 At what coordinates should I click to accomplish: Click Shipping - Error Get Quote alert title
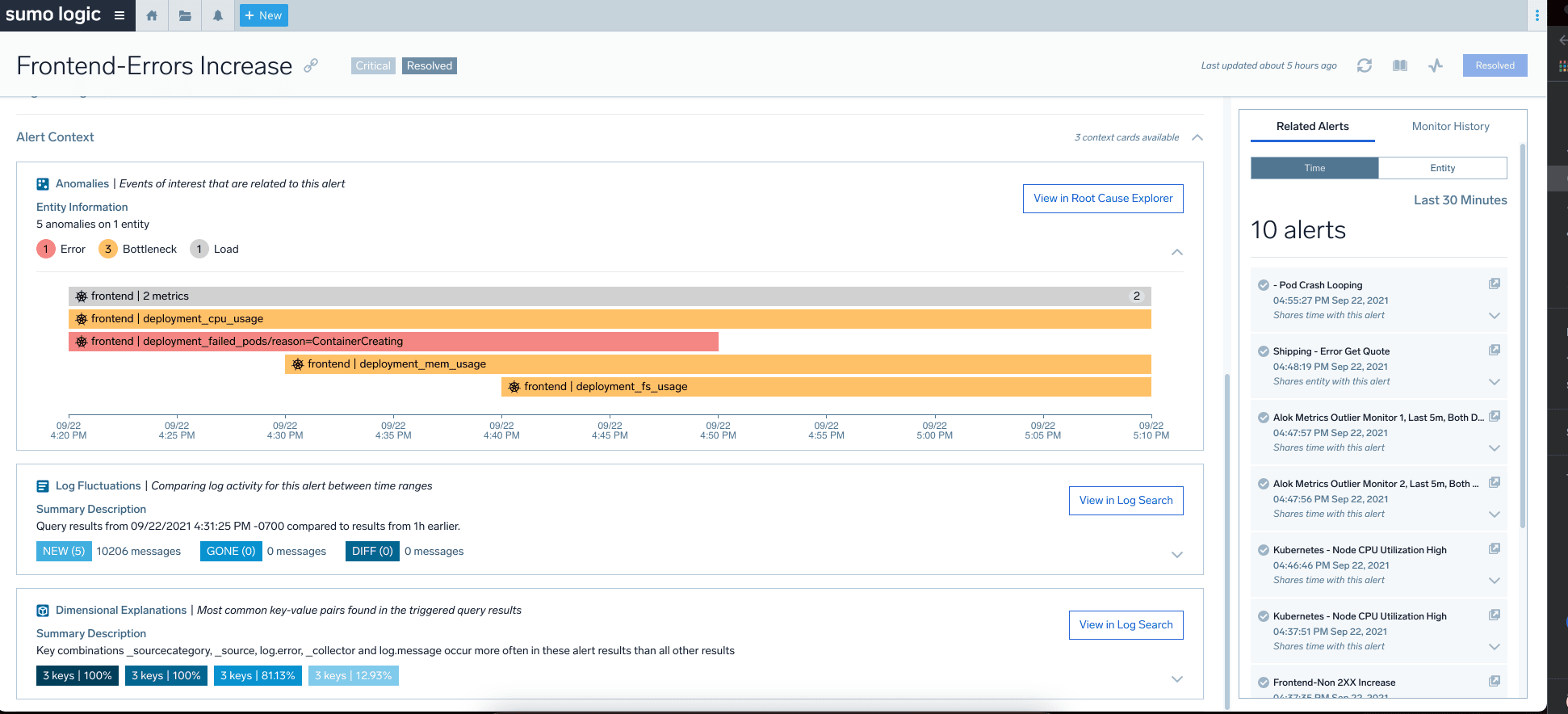tap(1331, 351)
